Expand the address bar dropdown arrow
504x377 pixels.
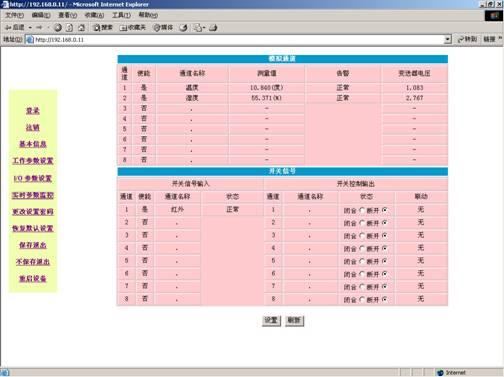(x=448, y=39)
